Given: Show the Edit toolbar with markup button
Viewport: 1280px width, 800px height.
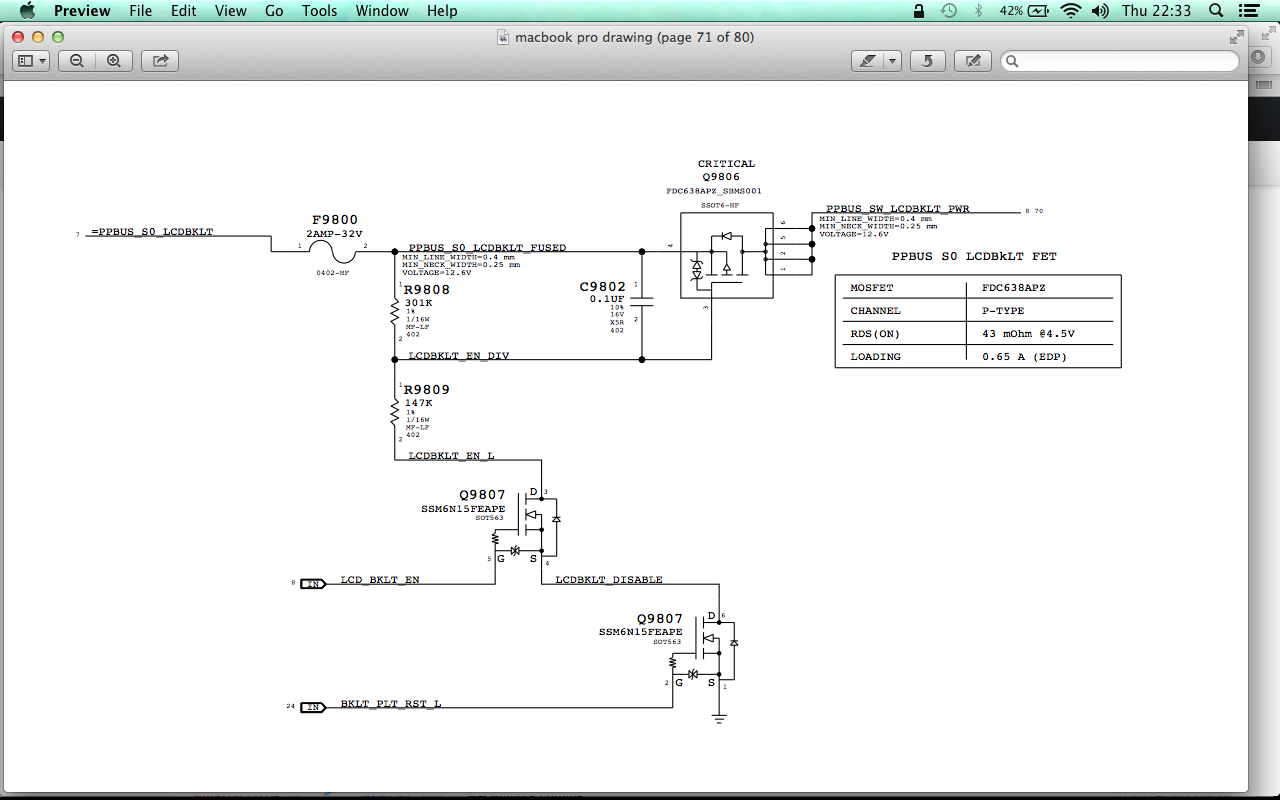Looking at the screenshot, I should tap(972, 61).
